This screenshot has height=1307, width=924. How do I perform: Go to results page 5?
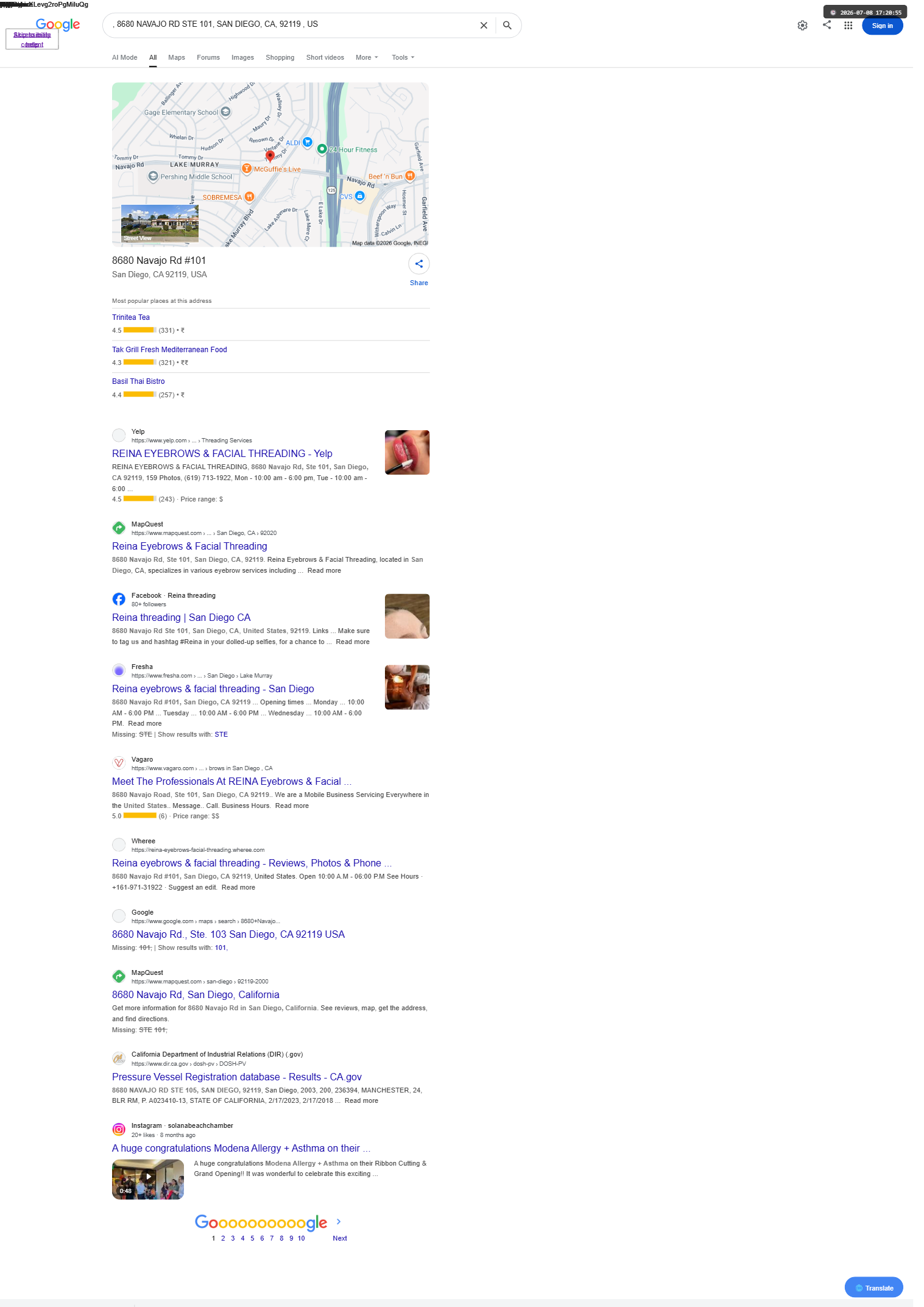(x=252, y=1238)
